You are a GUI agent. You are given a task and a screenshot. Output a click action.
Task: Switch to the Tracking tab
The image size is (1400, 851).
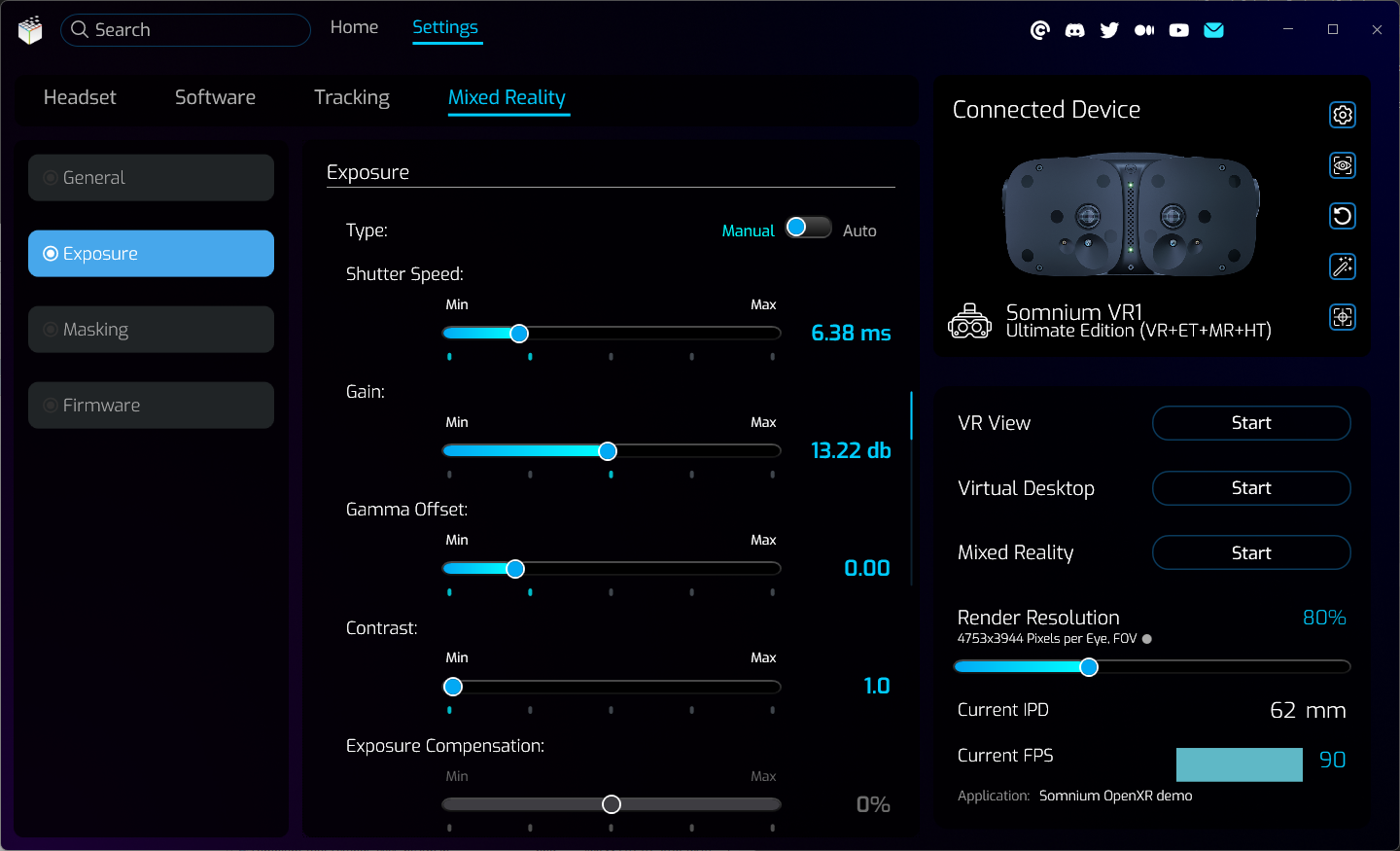pos(351,97)
